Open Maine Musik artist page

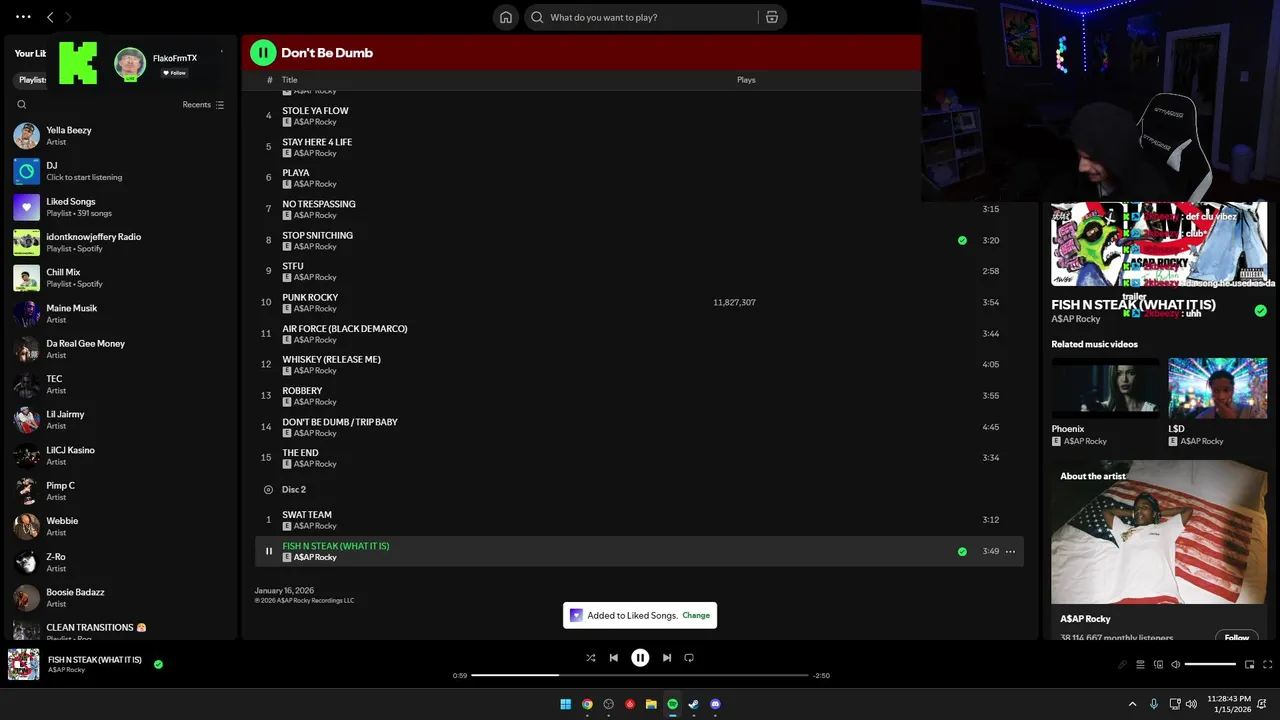[x=120, y=314]
